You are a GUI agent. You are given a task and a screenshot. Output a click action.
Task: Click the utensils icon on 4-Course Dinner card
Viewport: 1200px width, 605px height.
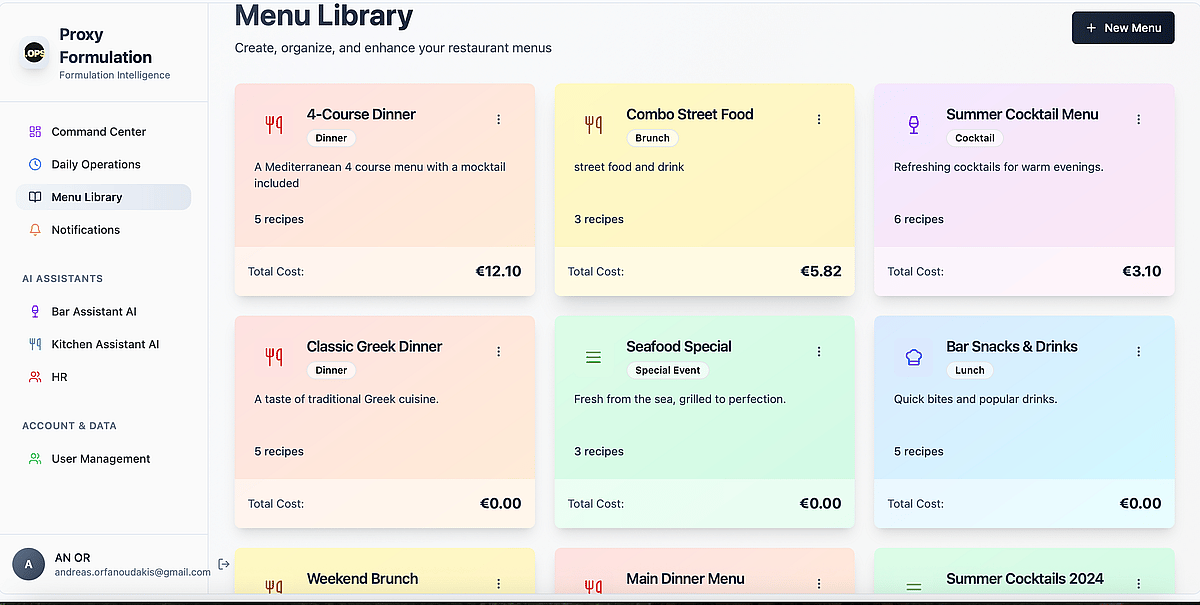(x=273, y=124)
